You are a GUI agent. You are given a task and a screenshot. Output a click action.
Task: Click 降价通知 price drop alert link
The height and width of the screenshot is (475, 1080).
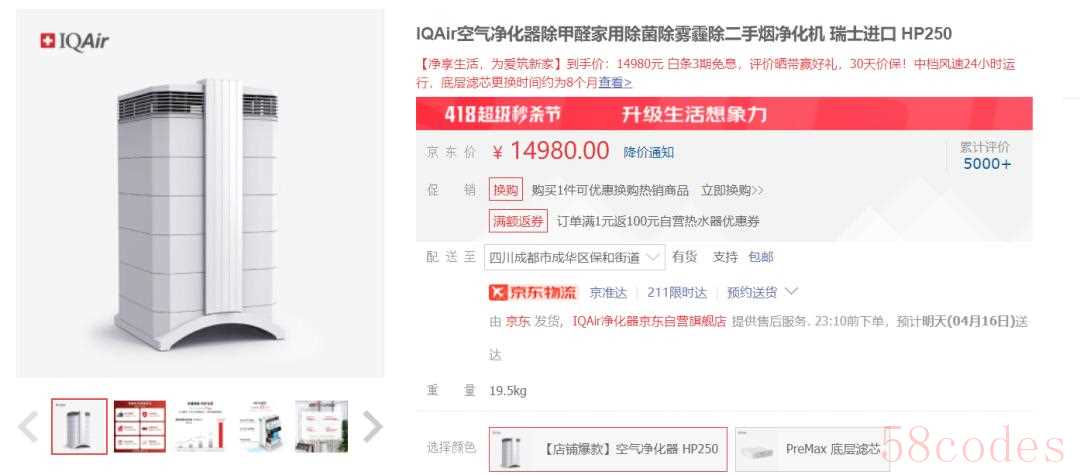tap(649, 152)
